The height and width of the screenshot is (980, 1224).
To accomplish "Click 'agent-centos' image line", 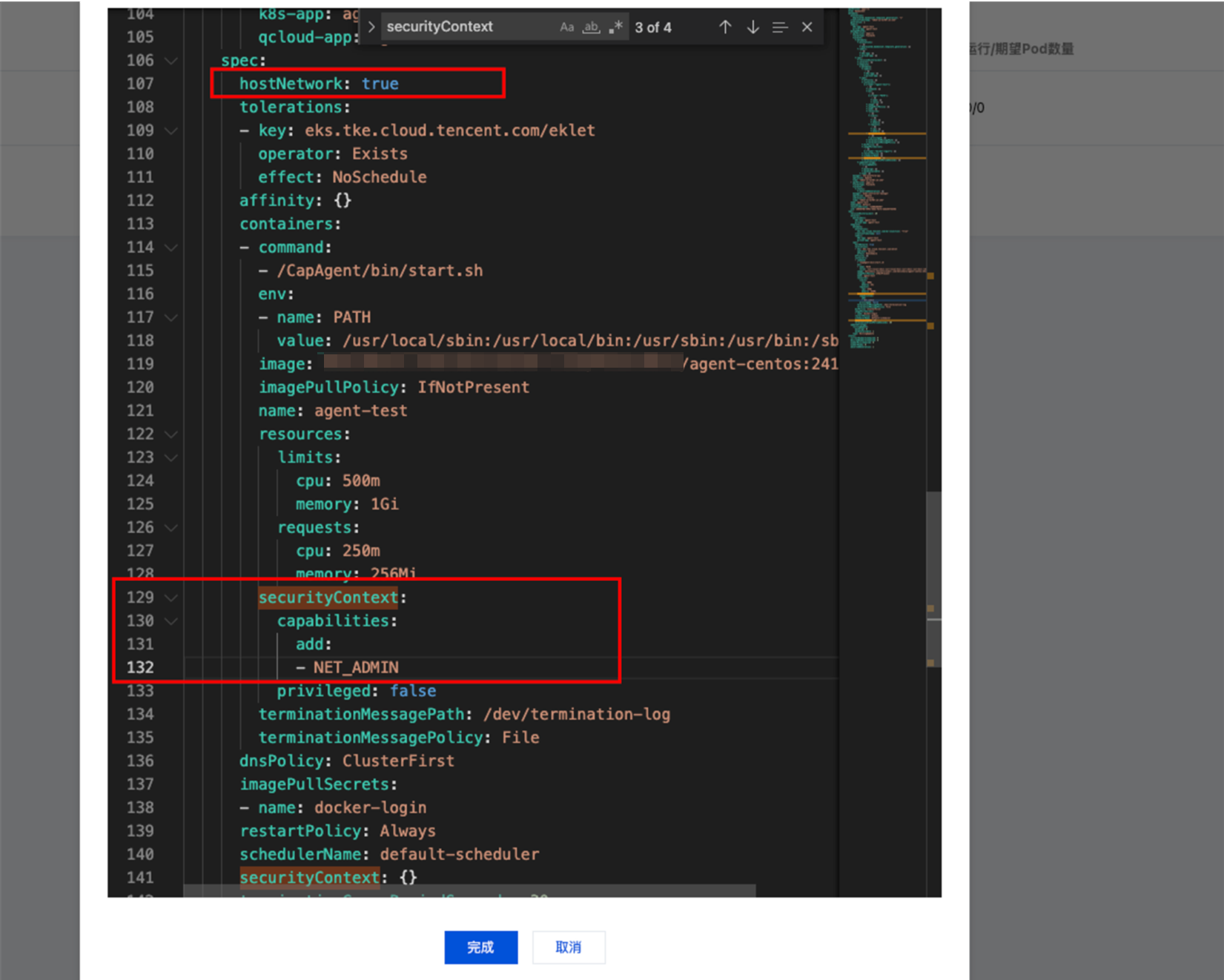I will [x=549, y=364].
